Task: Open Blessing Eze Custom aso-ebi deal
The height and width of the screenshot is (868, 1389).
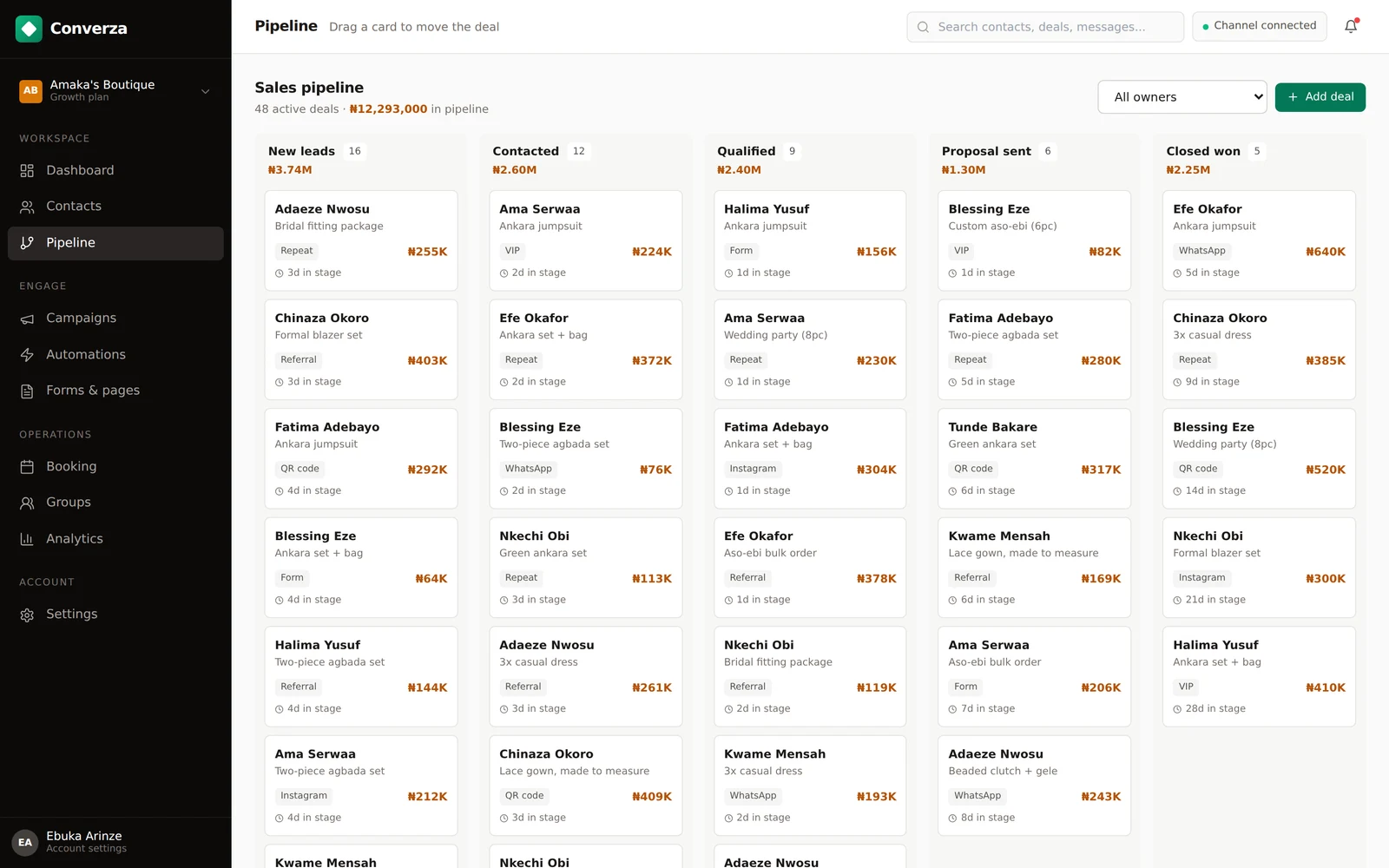Action: pos(1035,240)
